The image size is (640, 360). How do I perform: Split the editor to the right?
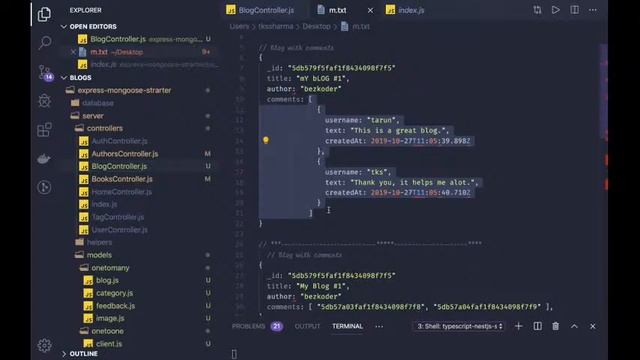pos(574,10)
